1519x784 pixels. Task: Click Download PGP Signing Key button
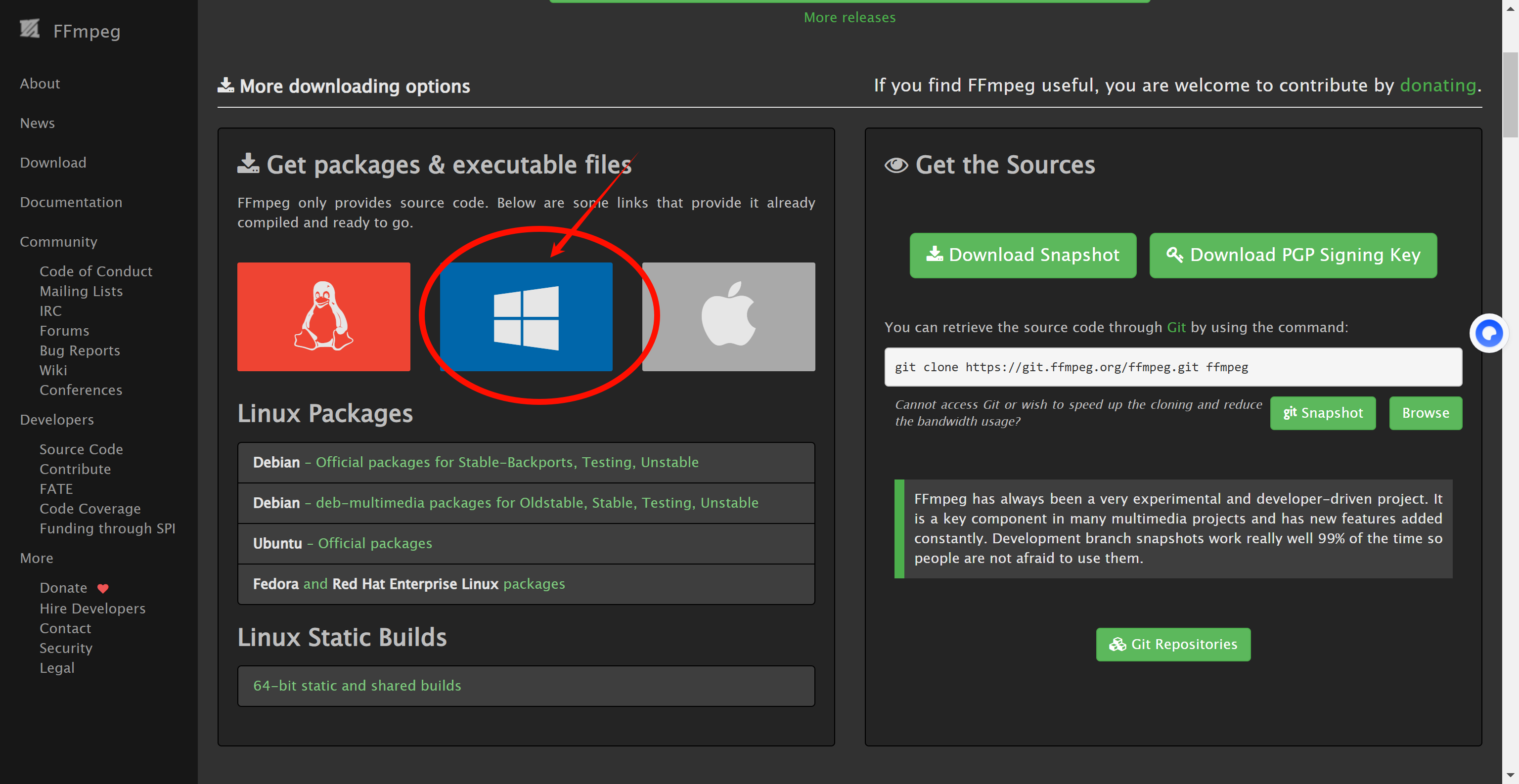pyautogui.click(x=1293, y=255)
